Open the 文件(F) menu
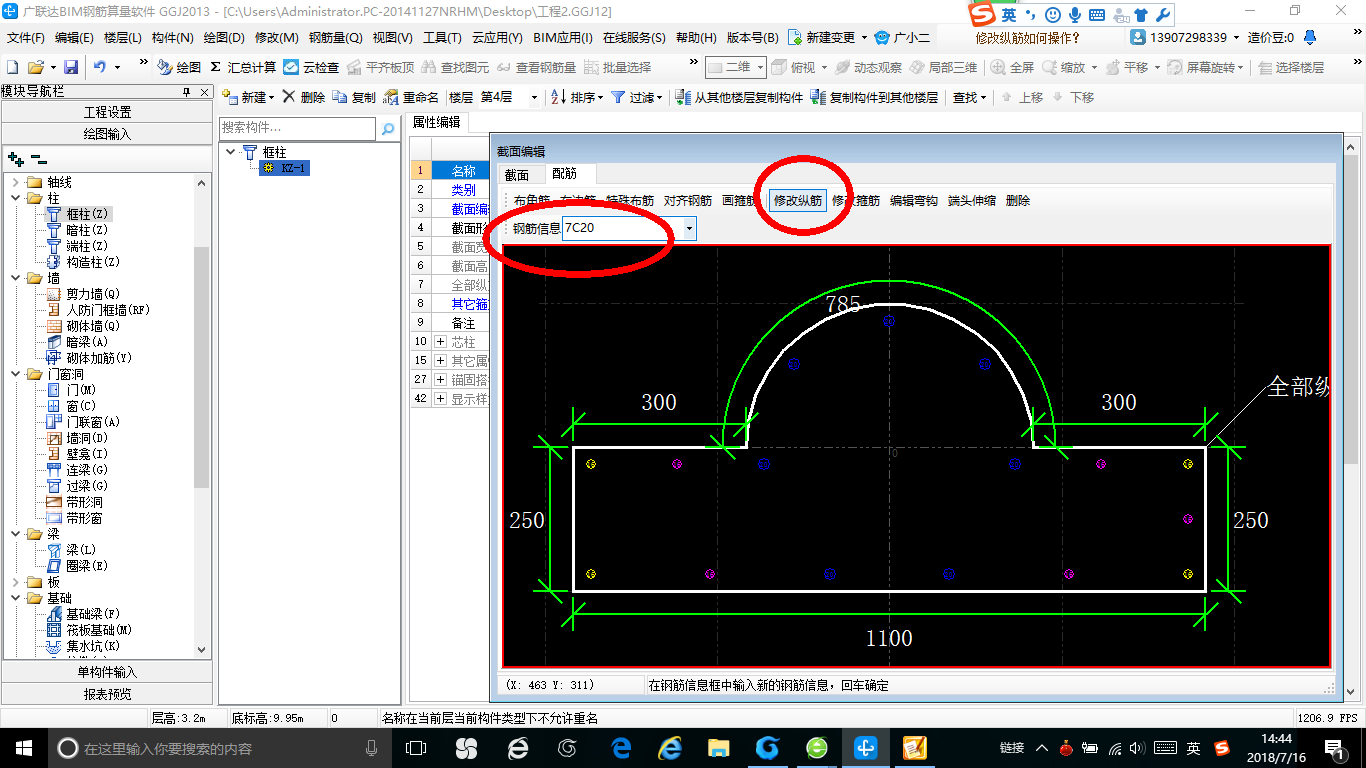 click(26, 37)
